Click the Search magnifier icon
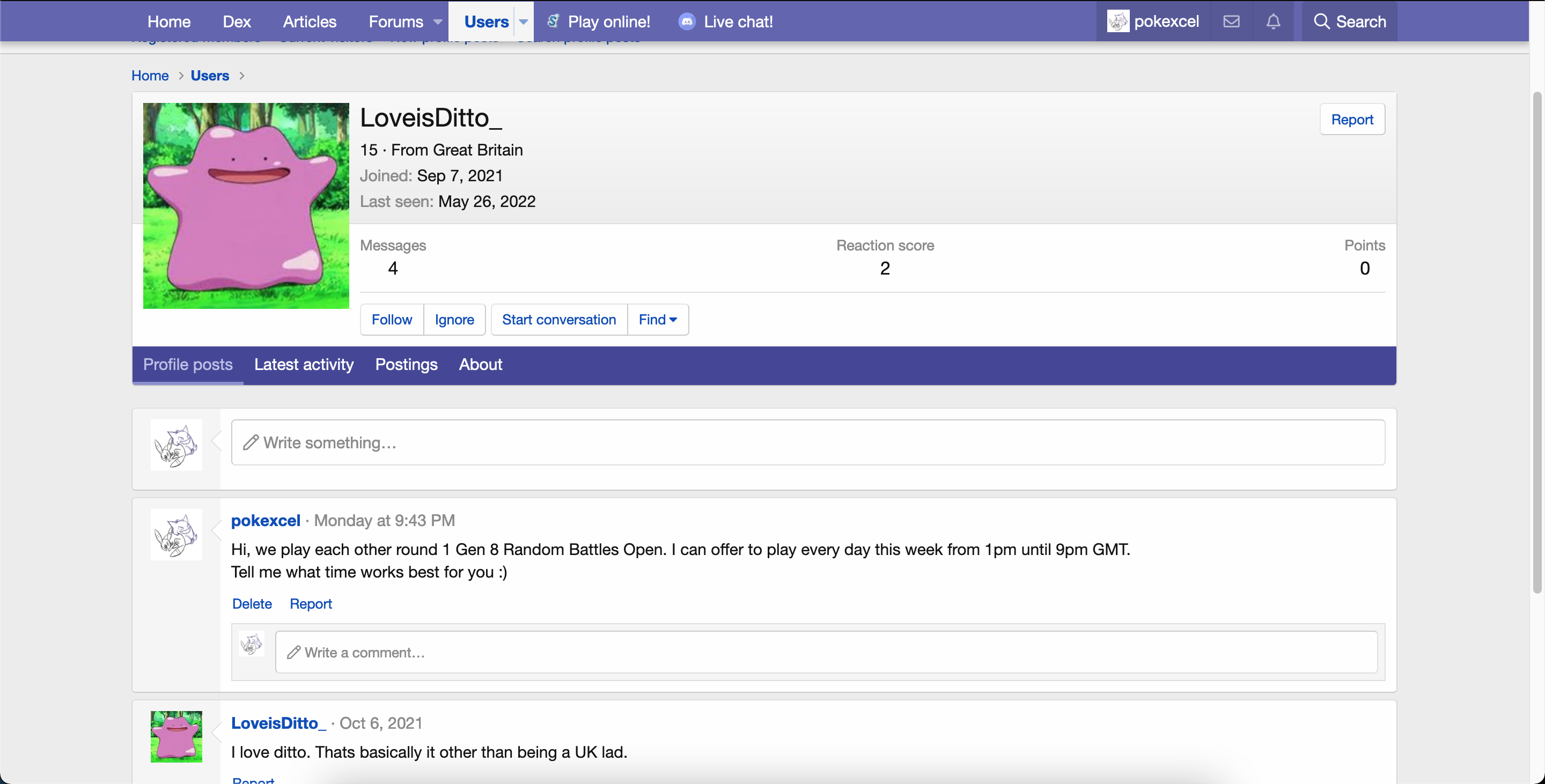1545x784 pixels. pyautogui.click(x=1321, y=21)
